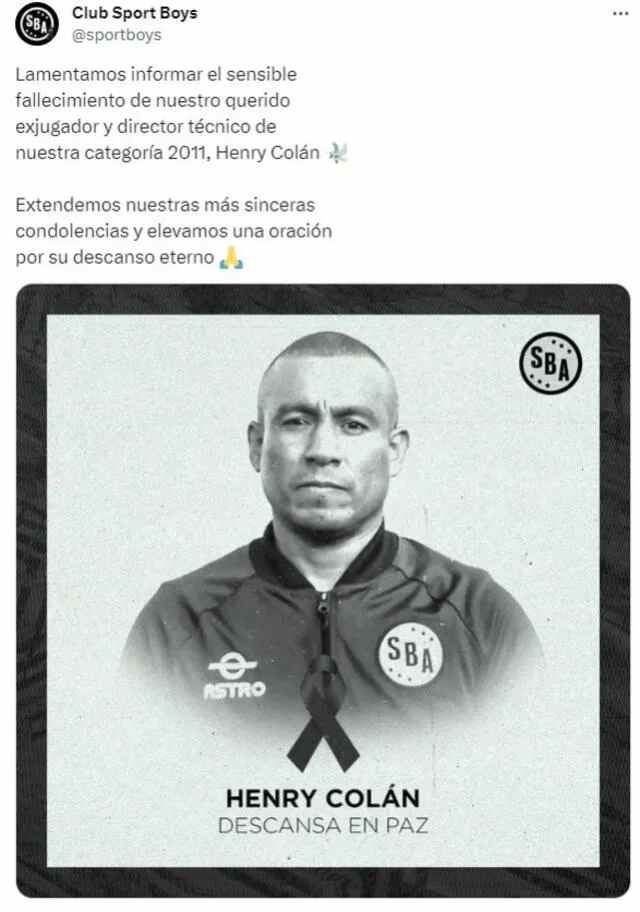Open the Club Sport Boys profile avatar
The image size is (640, 912).
point(37,23)
